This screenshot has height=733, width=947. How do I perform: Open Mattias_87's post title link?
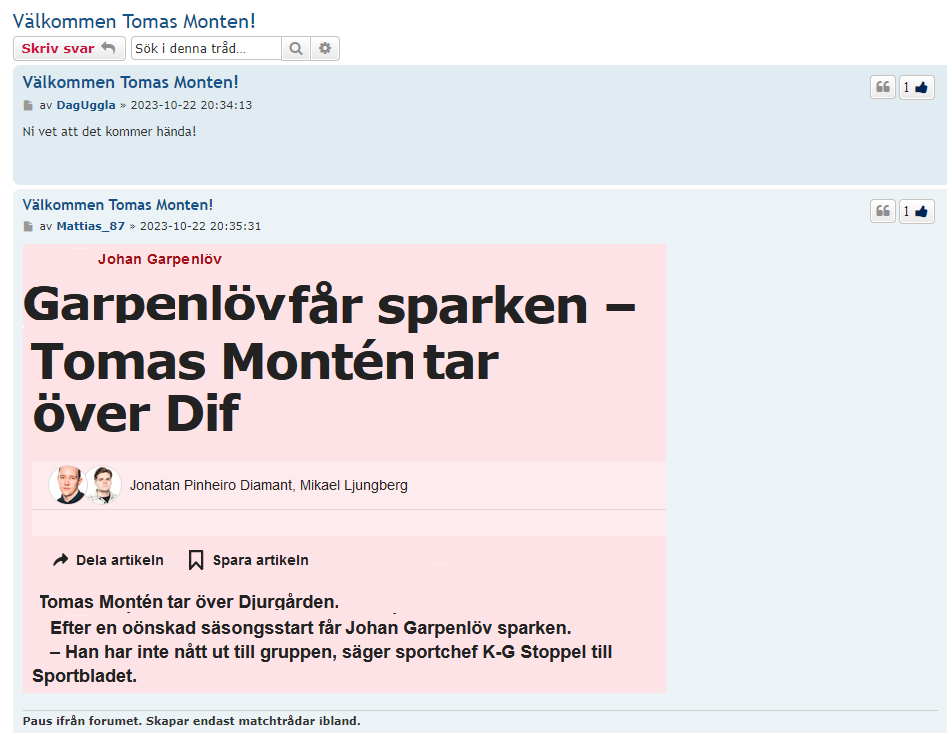[118, 205]
